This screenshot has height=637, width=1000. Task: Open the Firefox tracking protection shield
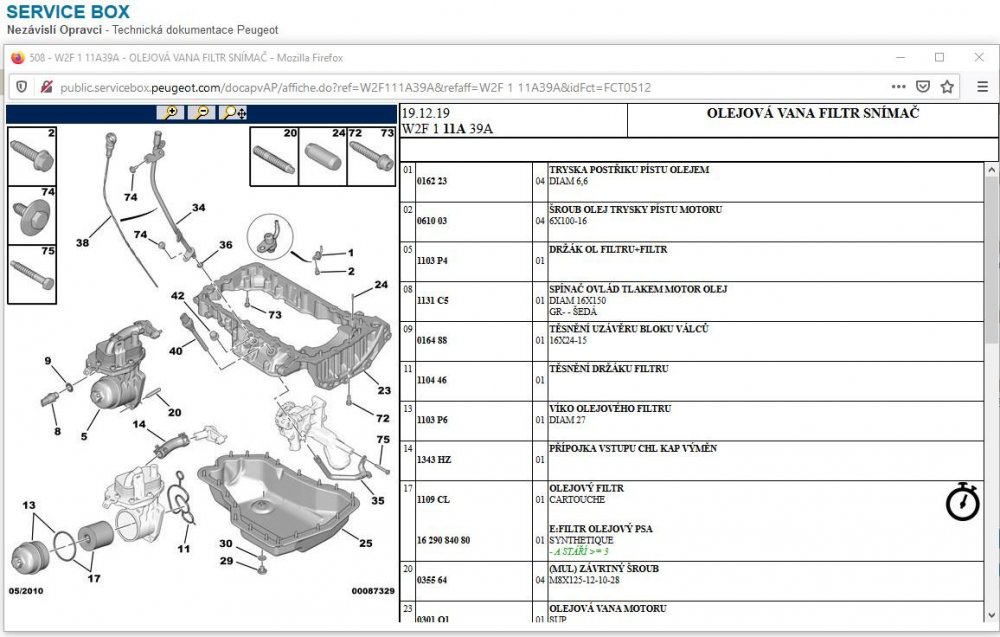pos(21,87)
